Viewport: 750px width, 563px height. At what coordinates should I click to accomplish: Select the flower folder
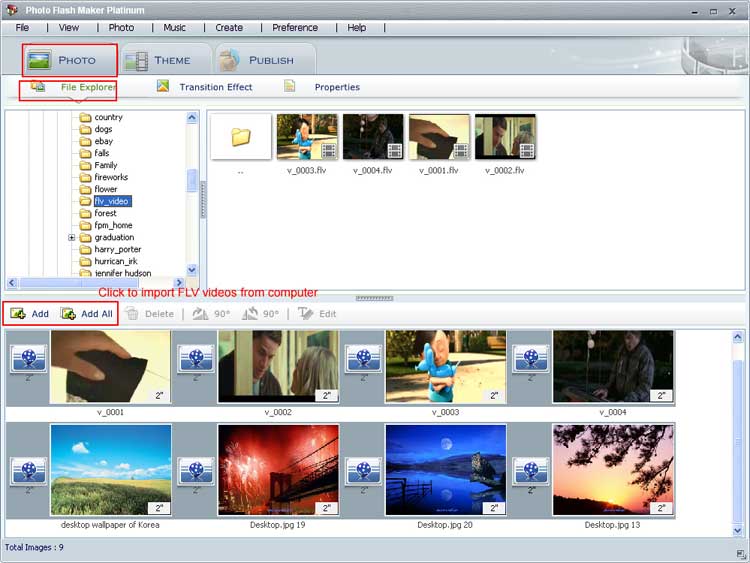(x=99, y=189)
